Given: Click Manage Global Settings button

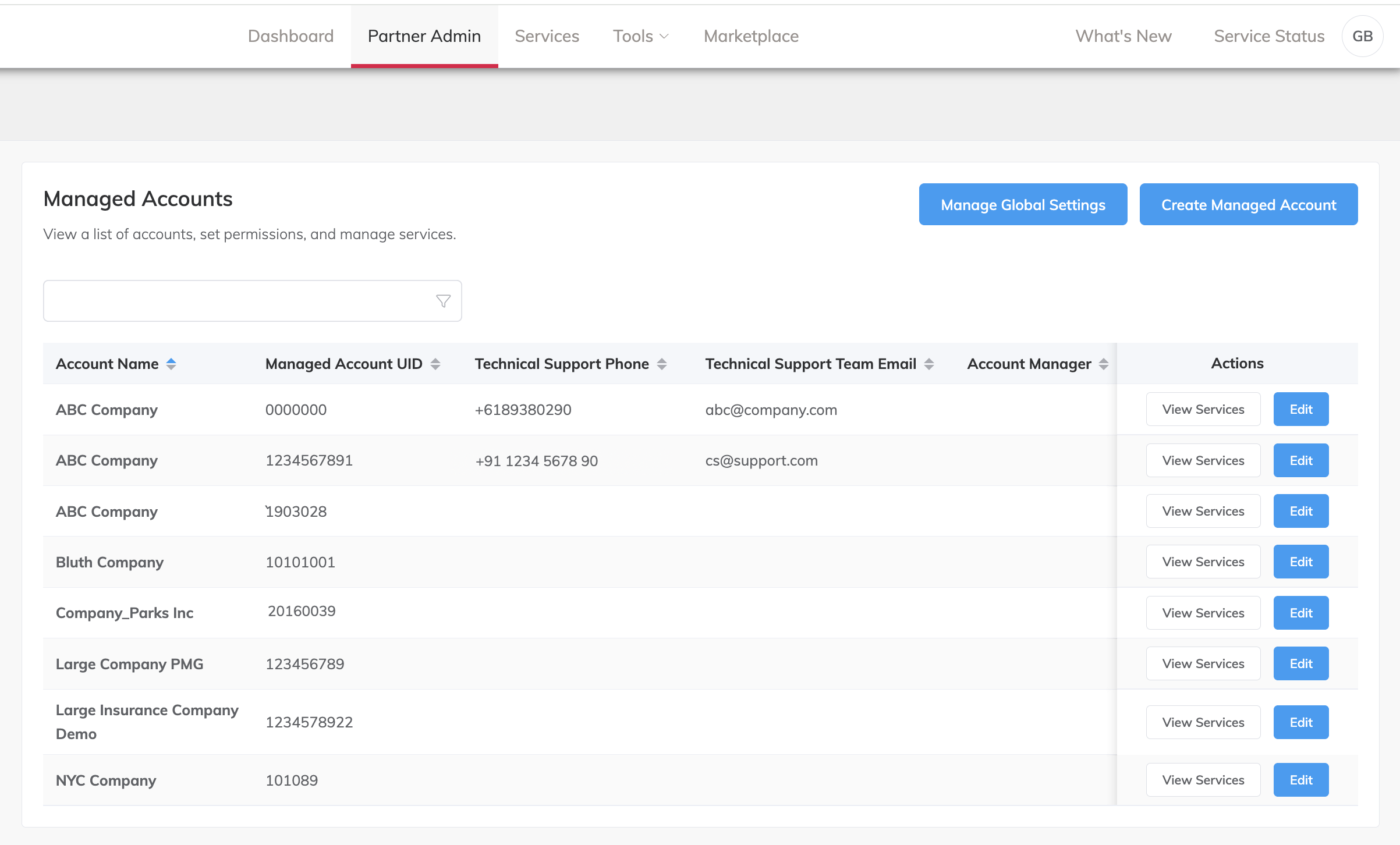Looking at the screenshot, I should [1023, 204].
